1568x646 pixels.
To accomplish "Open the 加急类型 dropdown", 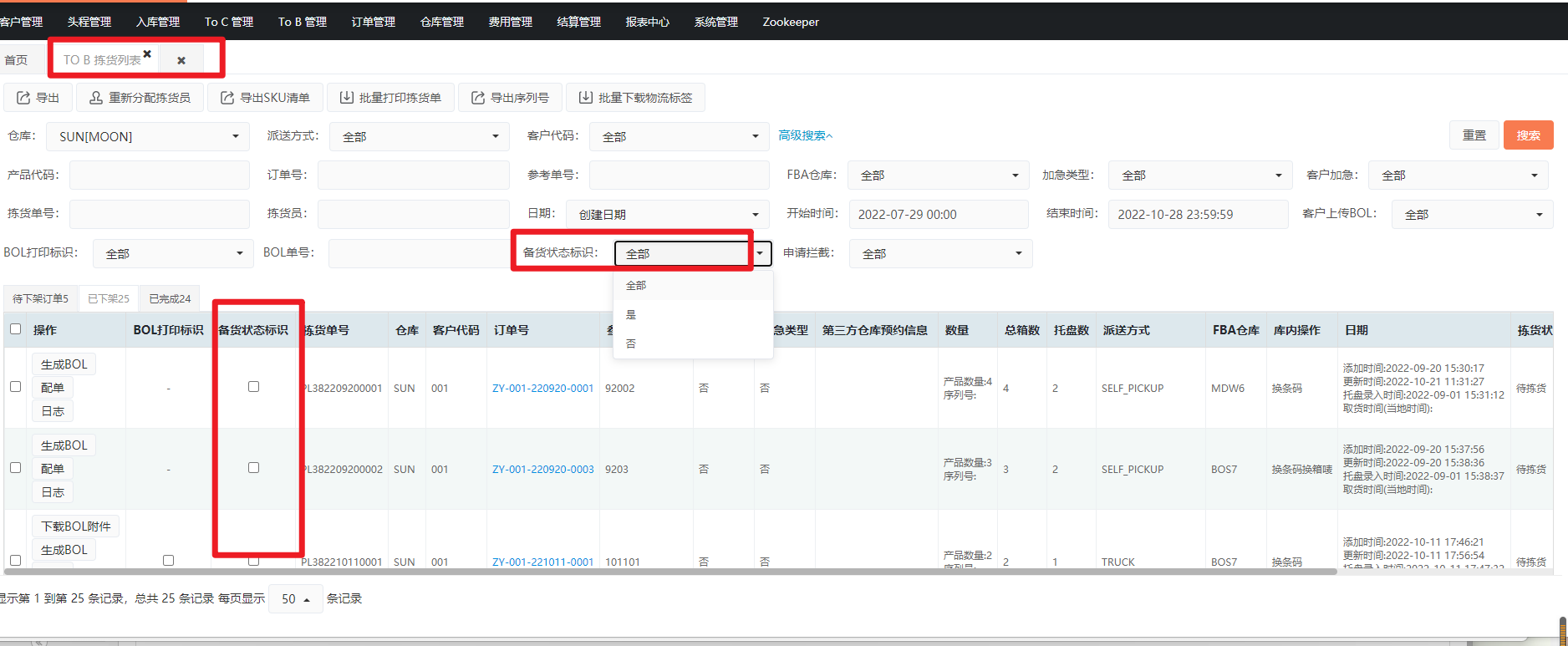I will pos(1200,175).
